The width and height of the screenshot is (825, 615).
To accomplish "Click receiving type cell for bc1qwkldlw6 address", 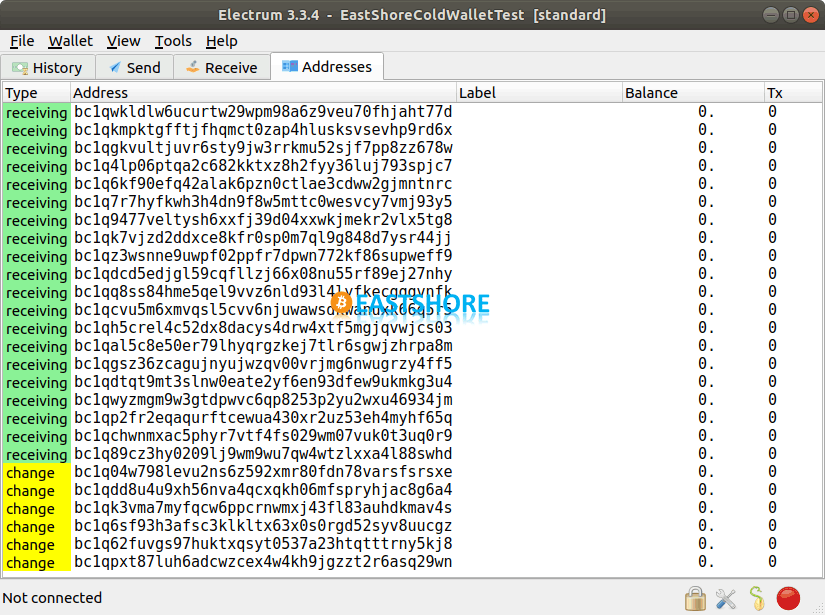I will tap(36, 113).
